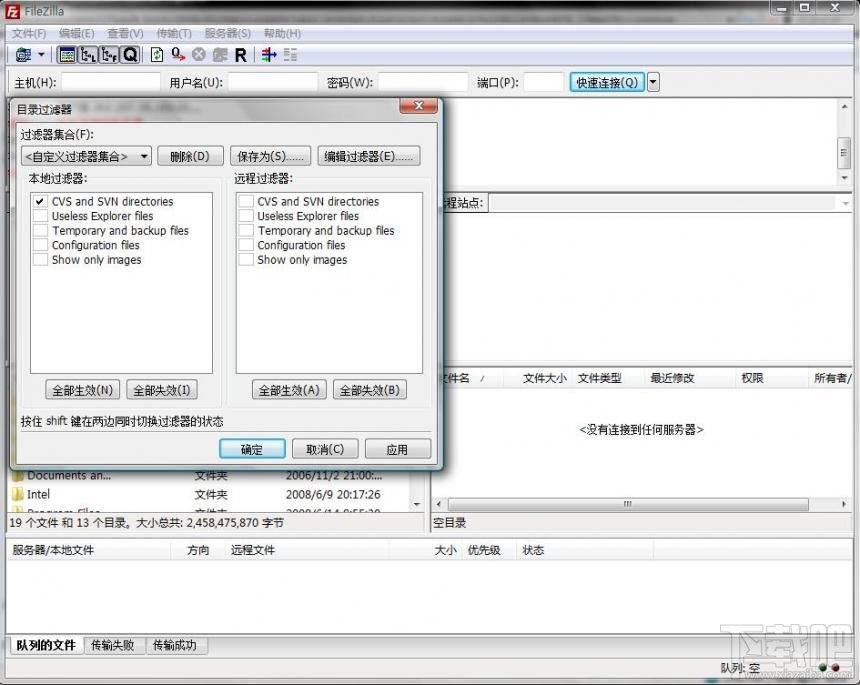The width and height of the screenshot is (860, 685).
Task: Check remote Useless Explorer files
Action: pos(246,216)
